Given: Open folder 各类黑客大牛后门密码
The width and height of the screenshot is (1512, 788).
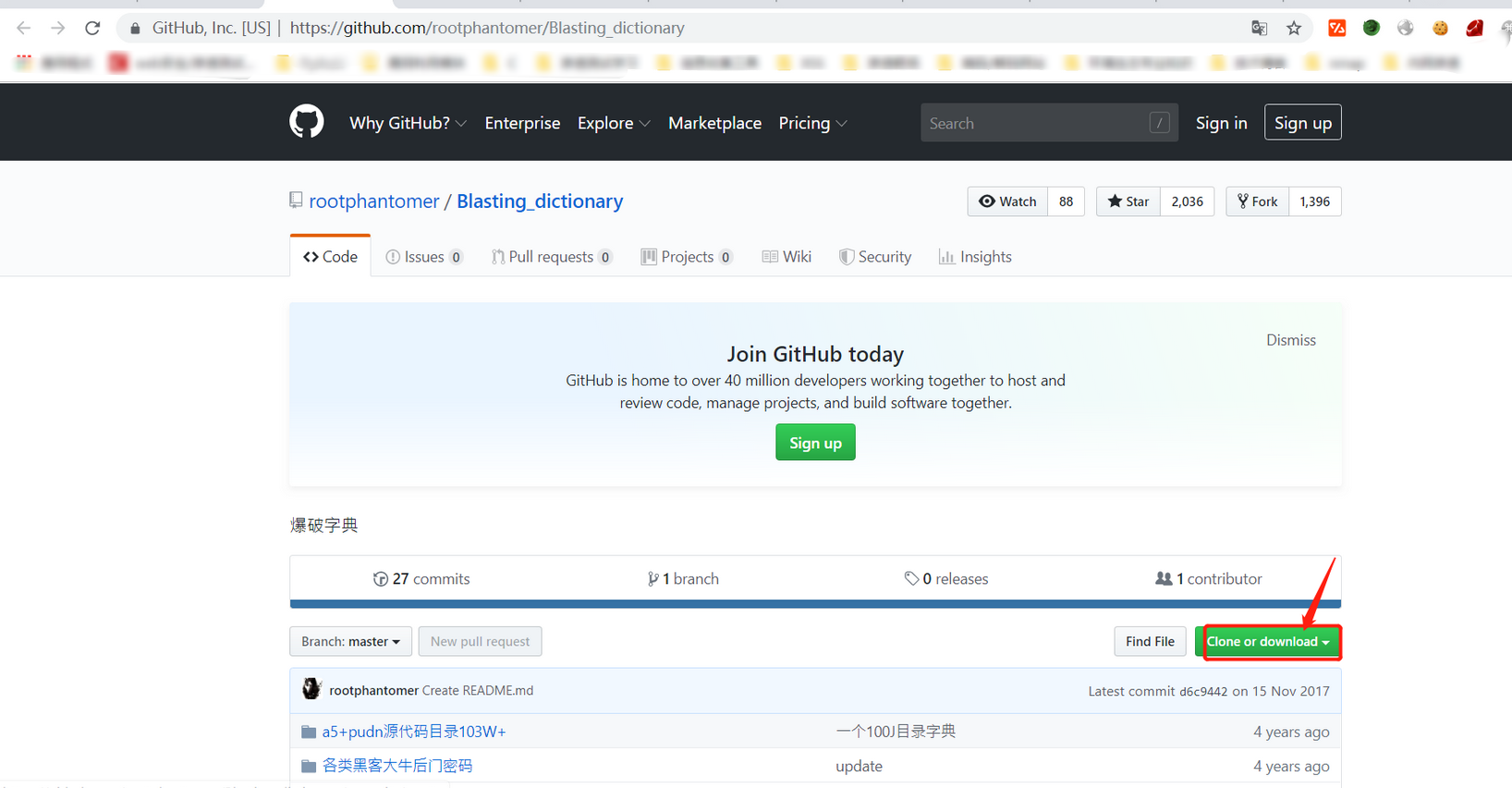Looking at the screenshot, I should tap(397, 766).
